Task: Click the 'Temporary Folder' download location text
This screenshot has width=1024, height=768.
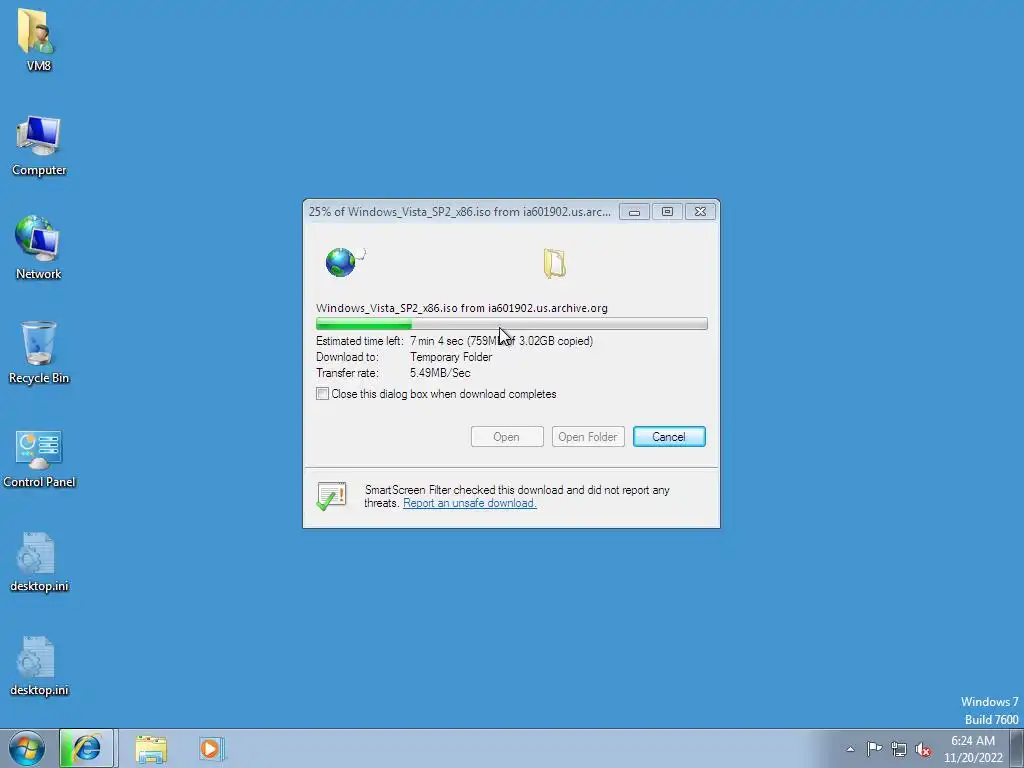Action: tap(451, 357)
